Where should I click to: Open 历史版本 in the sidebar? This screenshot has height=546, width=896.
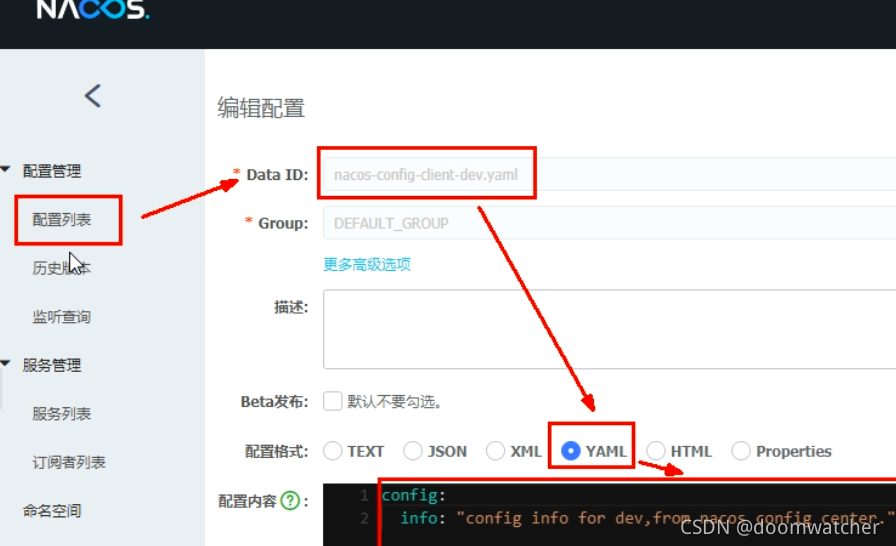(62, 268)
